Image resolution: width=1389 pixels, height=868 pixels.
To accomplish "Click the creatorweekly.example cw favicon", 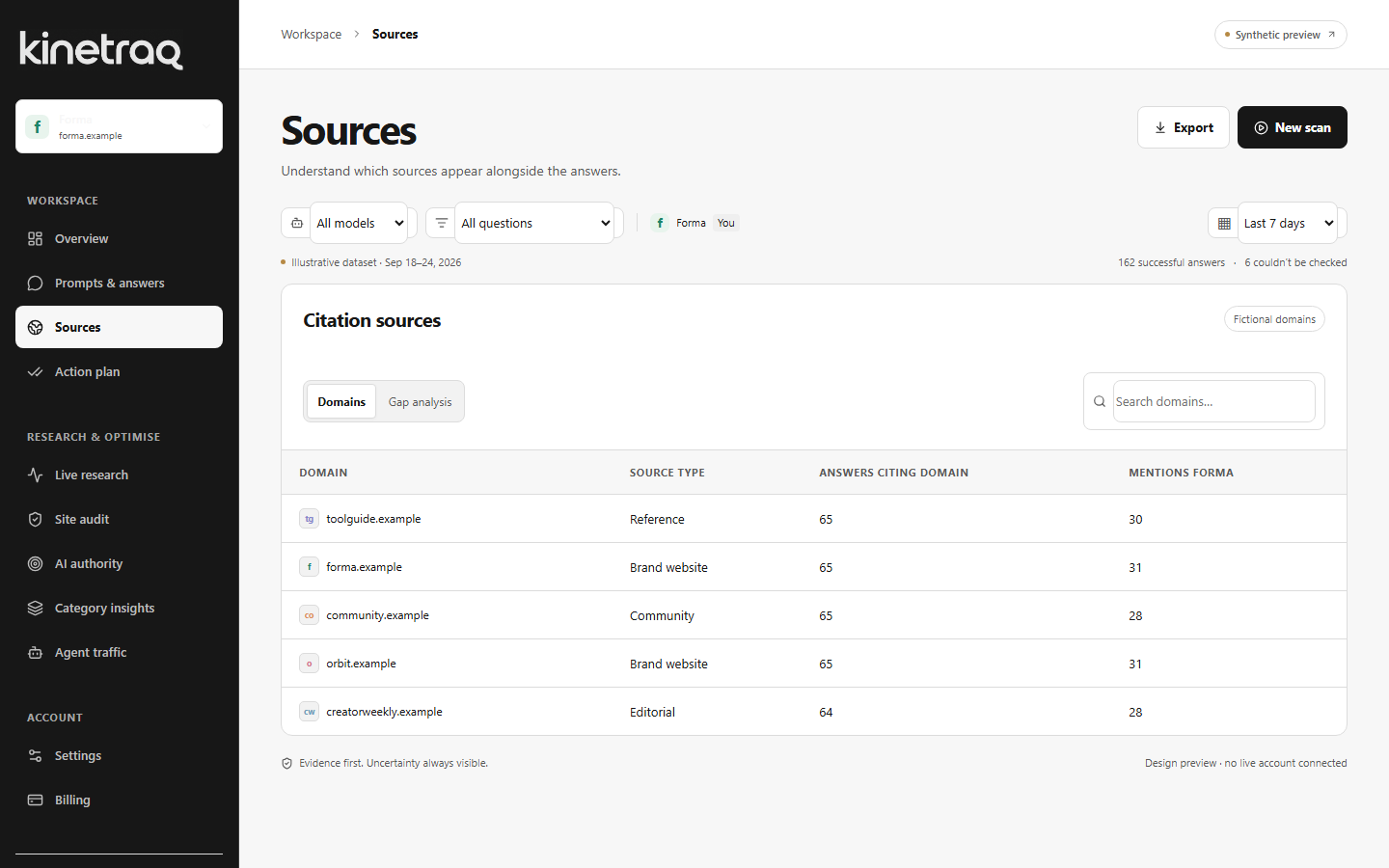I will click(x=309, y=712).
